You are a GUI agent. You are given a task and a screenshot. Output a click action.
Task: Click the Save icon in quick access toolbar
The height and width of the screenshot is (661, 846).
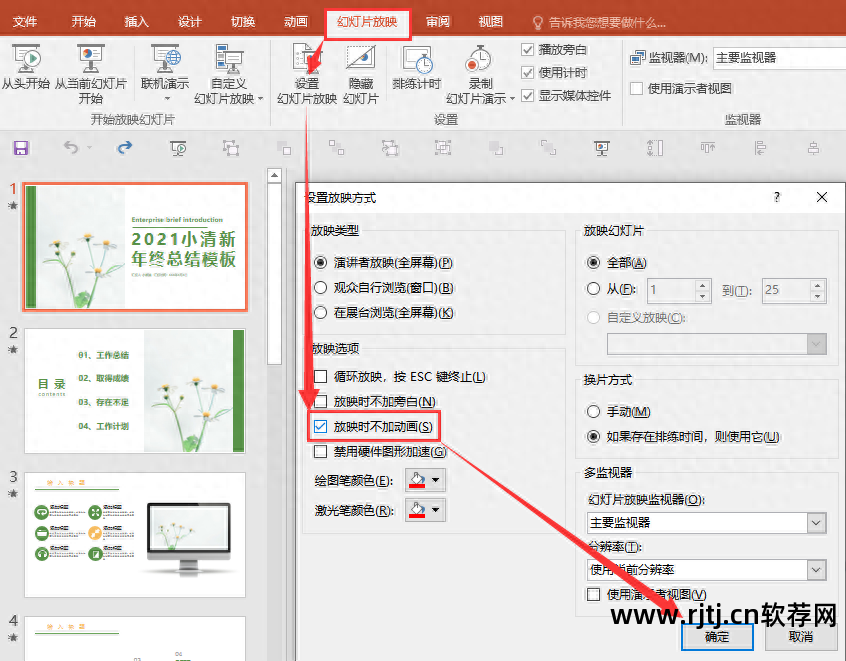pyautogui.click(x=20, y=148)
